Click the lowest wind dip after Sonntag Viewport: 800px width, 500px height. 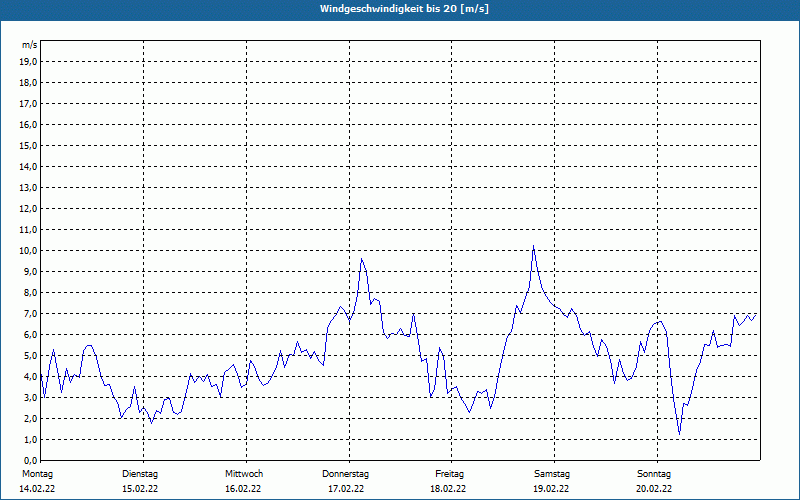coord(680,434)
